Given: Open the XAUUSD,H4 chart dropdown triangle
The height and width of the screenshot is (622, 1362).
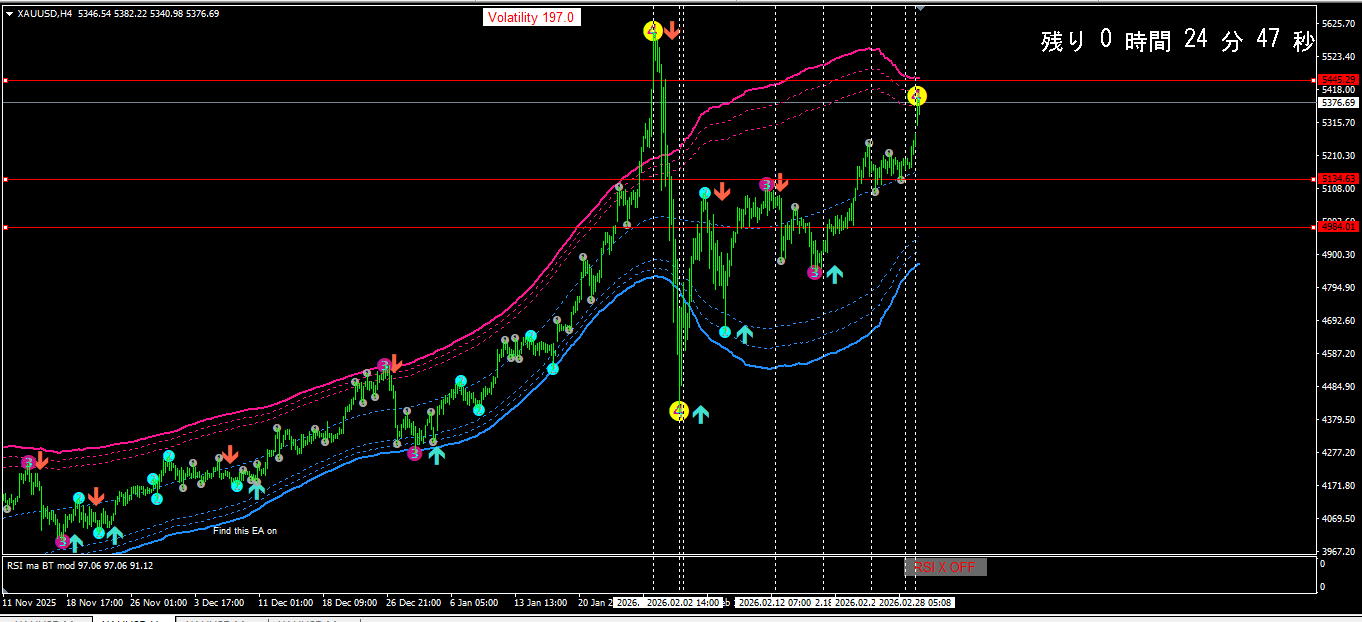Looking at the screenshot, I should pos(9,14).
